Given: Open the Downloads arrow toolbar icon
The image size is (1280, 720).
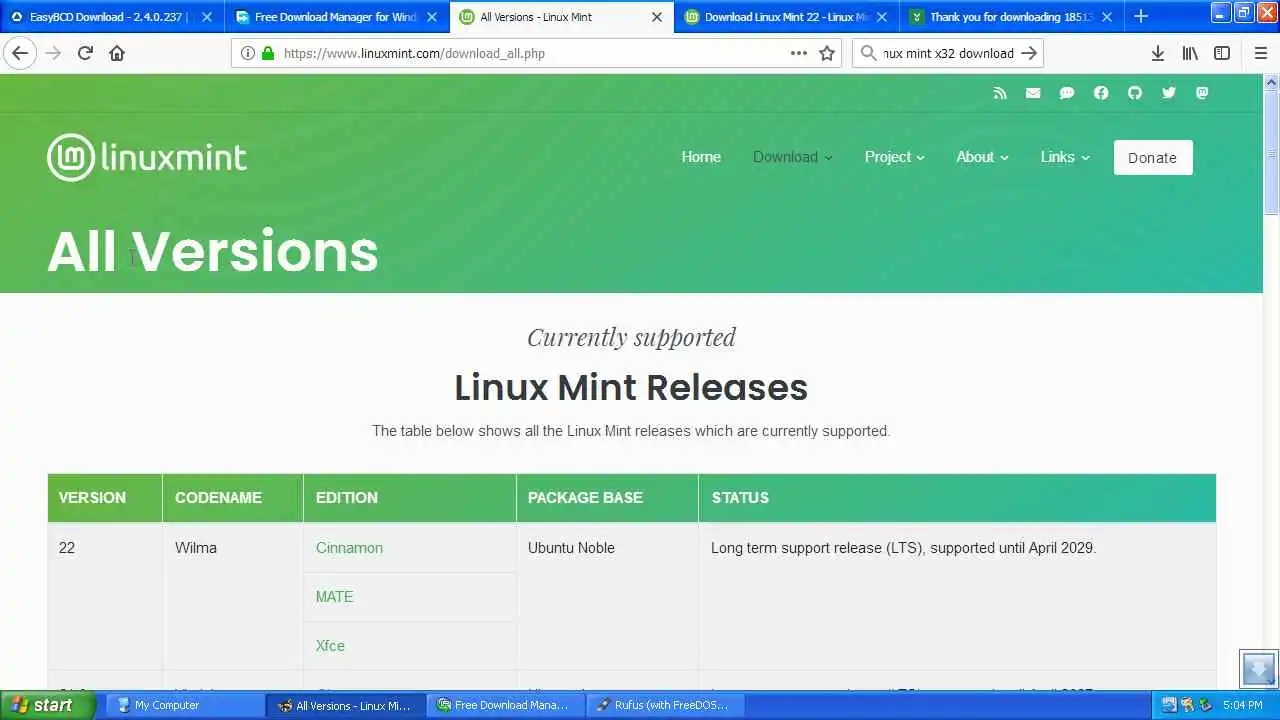Looking at the screenshot, I should (1157, 53).
